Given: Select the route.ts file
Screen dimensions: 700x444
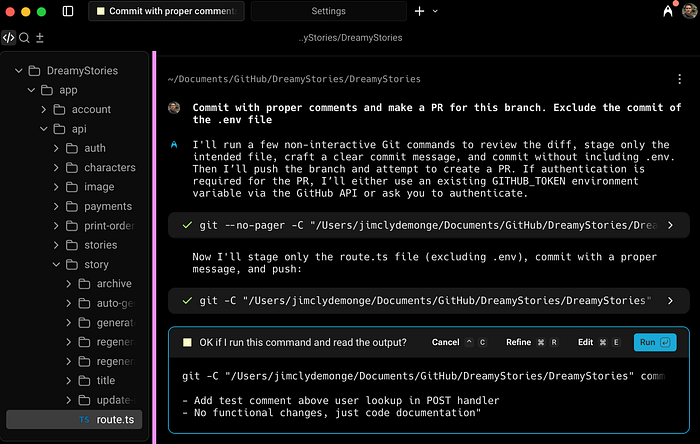Looking at the screenshot, I should [x=74, y=419].
